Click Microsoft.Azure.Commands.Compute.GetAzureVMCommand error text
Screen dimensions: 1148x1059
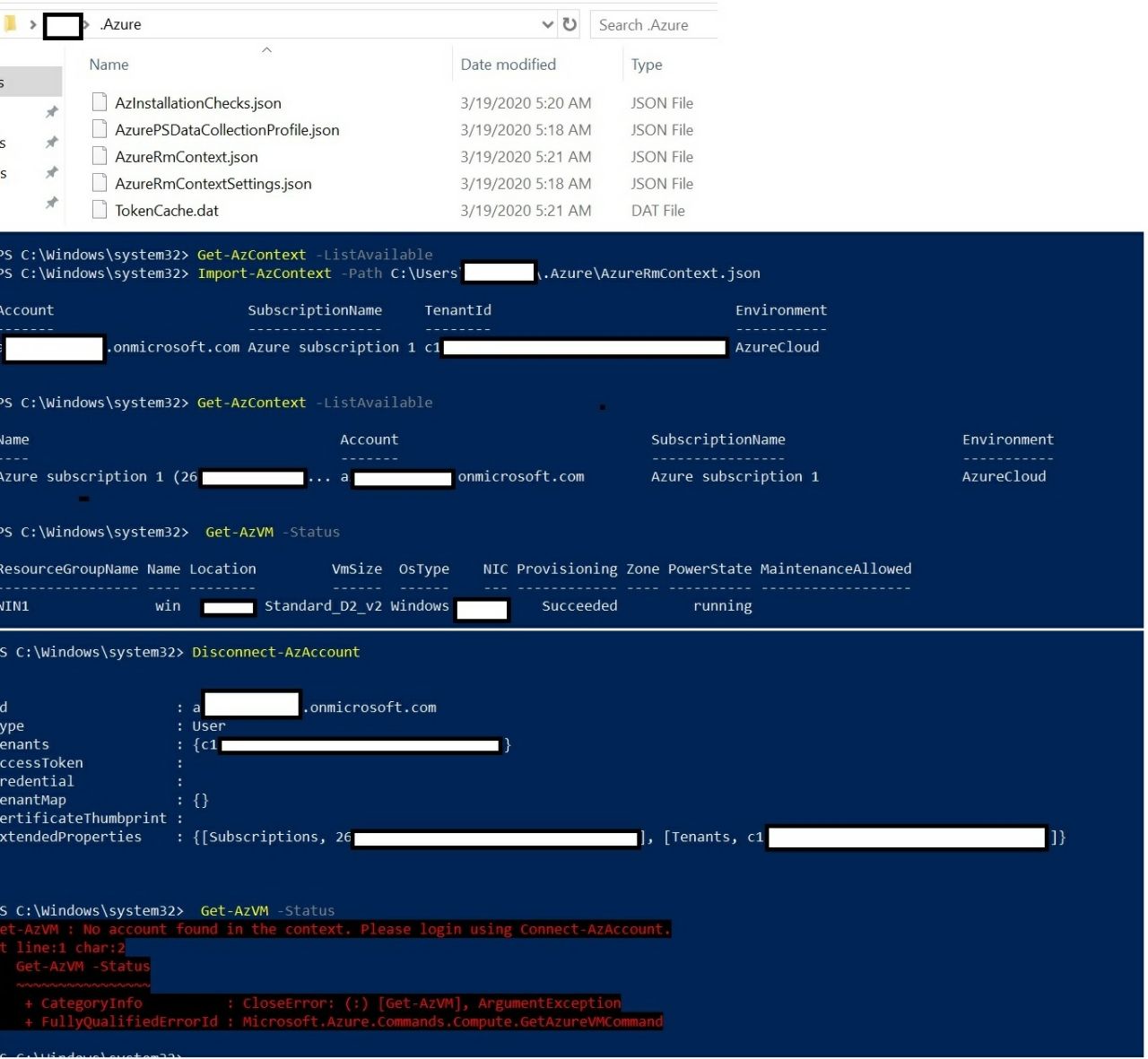[453, 1021]
